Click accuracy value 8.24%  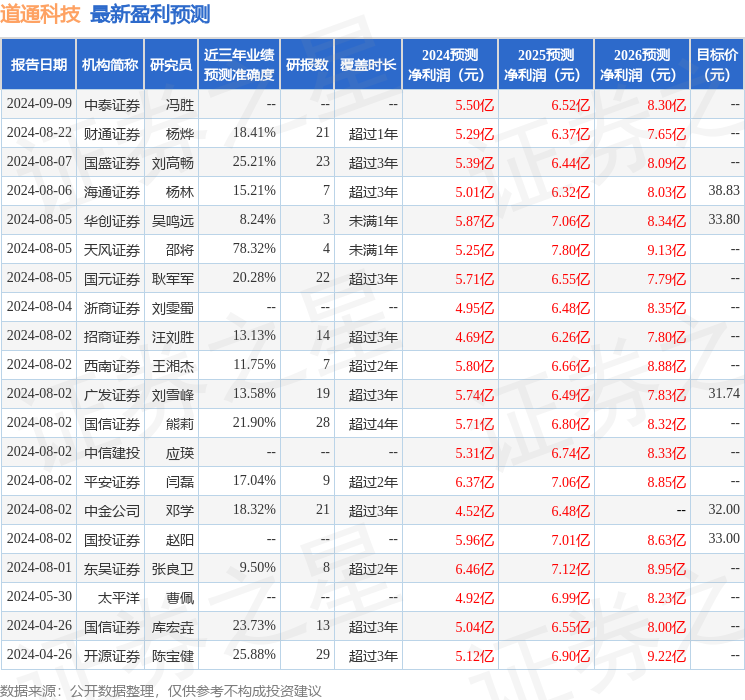(258, 220)
